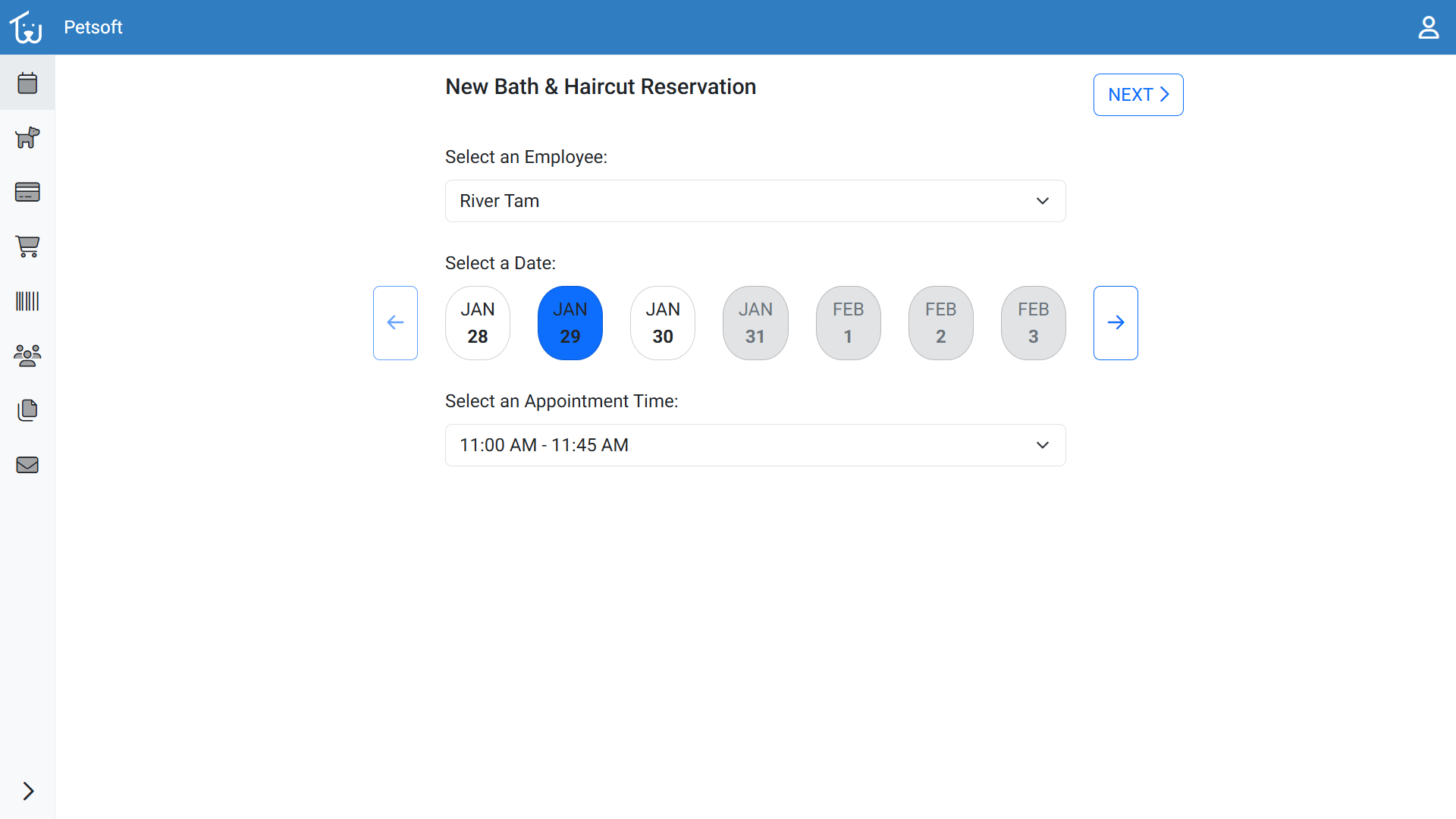
Task: Click the documents copy sidebar icon
Action: (27, 410)
